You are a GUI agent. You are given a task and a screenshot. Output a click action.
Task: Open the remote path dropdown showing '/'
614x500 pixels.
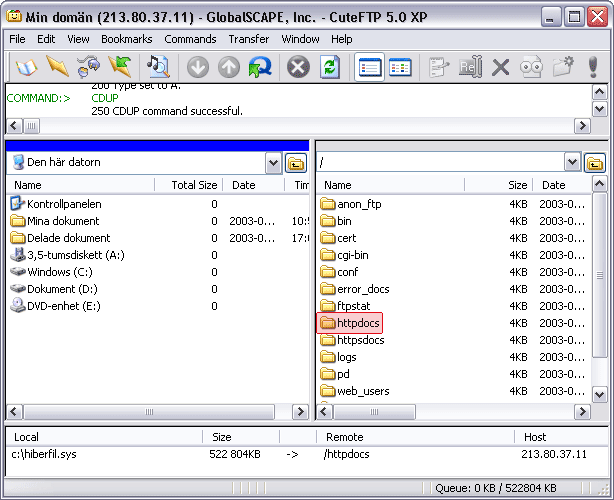[x=572, y=162]
